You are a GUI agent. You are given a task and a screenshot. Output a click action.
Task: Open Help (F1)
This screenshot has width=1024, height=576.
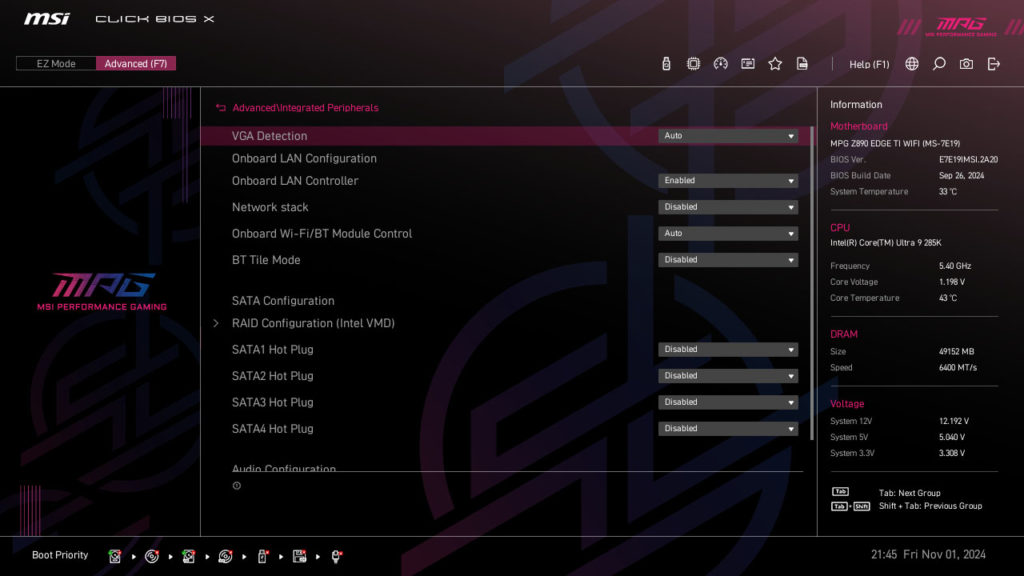[869, 63]
